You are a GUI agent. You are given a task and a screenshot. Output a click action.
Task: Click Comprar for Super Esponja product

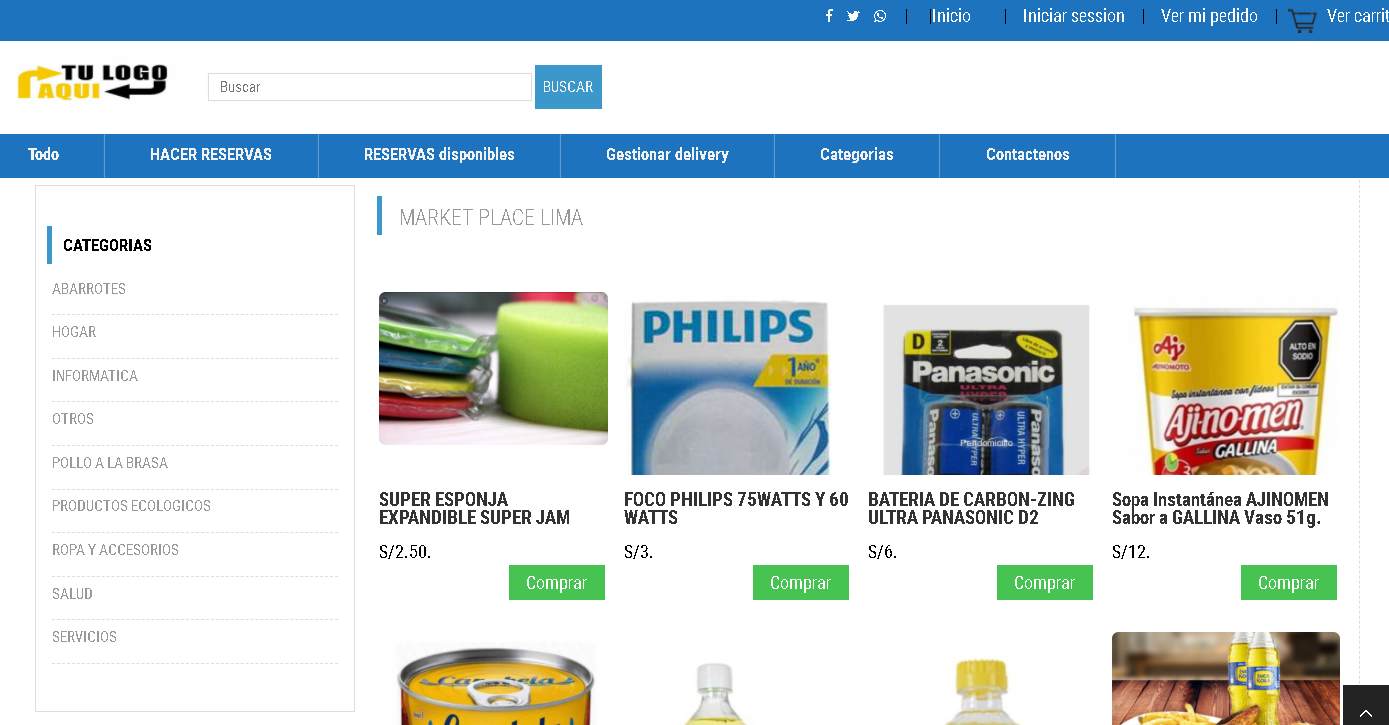tap(557, 583)
